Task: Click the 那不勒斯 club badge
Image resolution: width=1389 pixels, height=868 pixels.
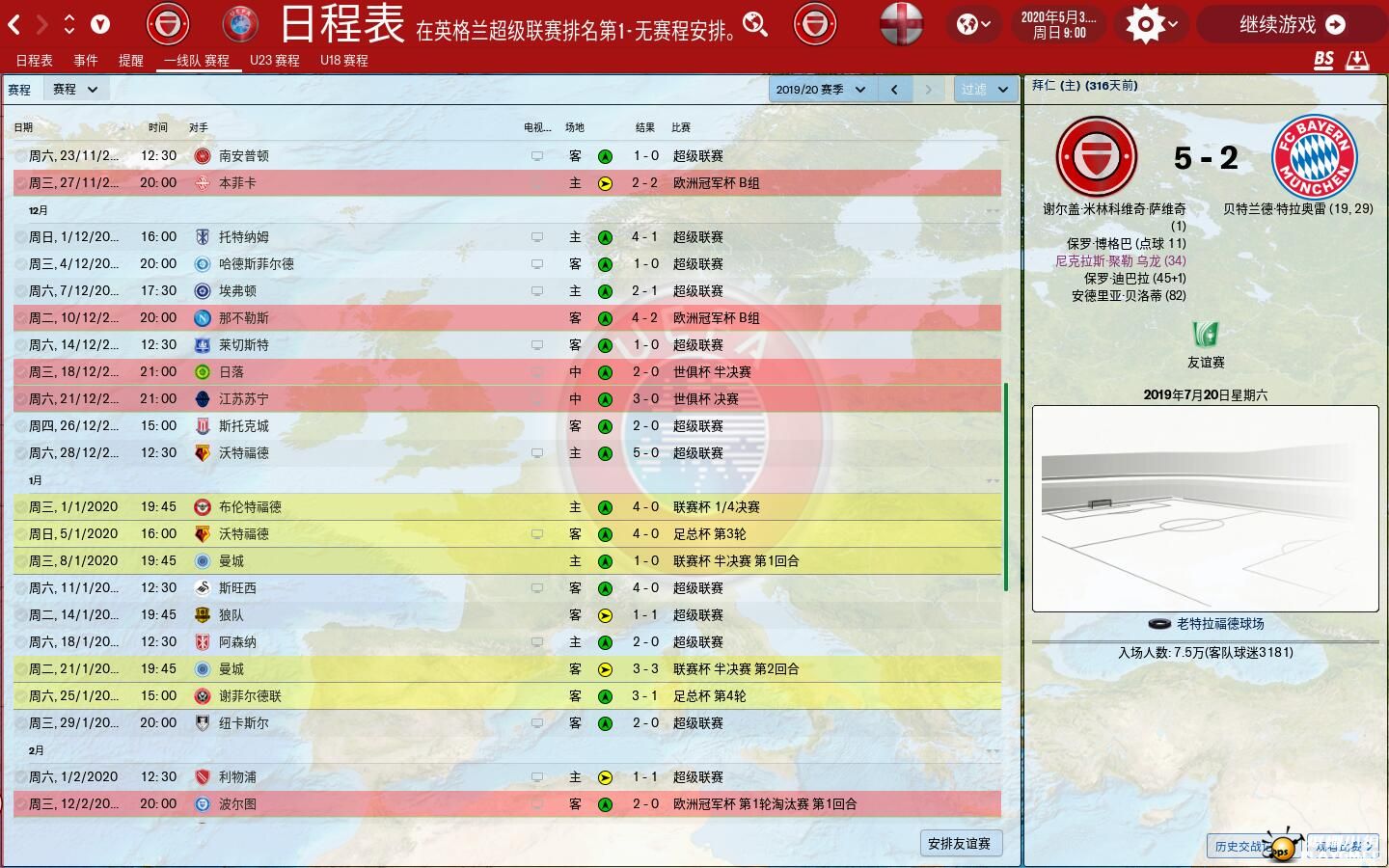Action: tap(203, 317)
